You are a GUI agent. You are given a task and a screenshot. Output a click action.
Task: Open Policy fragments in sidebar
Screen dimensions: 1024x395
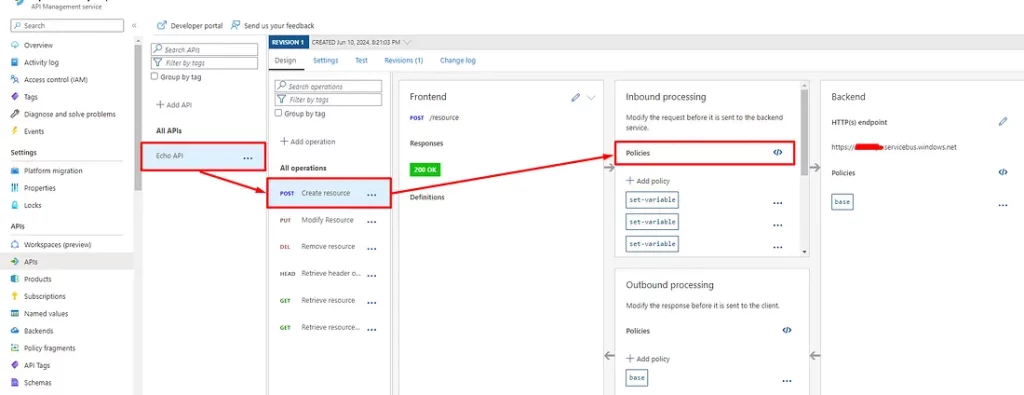tap(50, 348)
